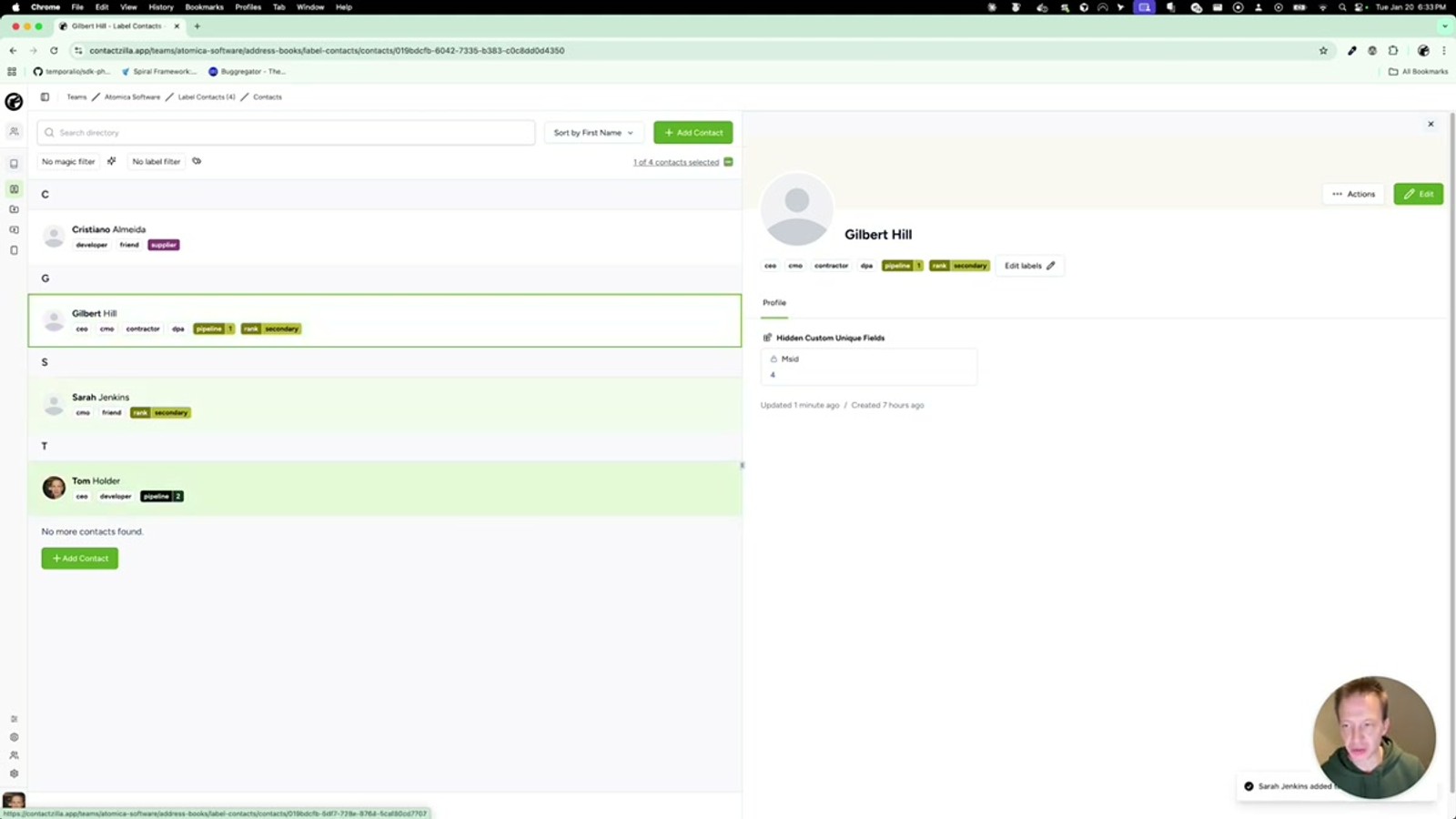Open a new Chrome tab

pos(197,26)
